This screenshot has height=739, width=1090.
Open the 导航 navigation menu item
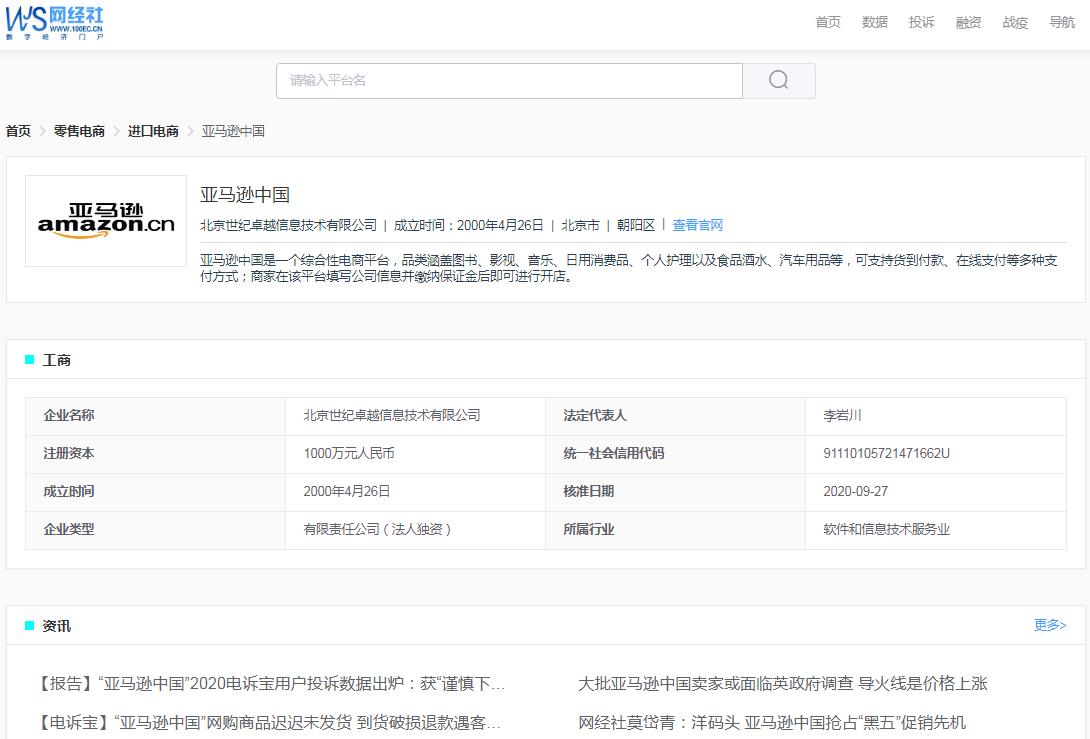click(x=1060, y=22)
